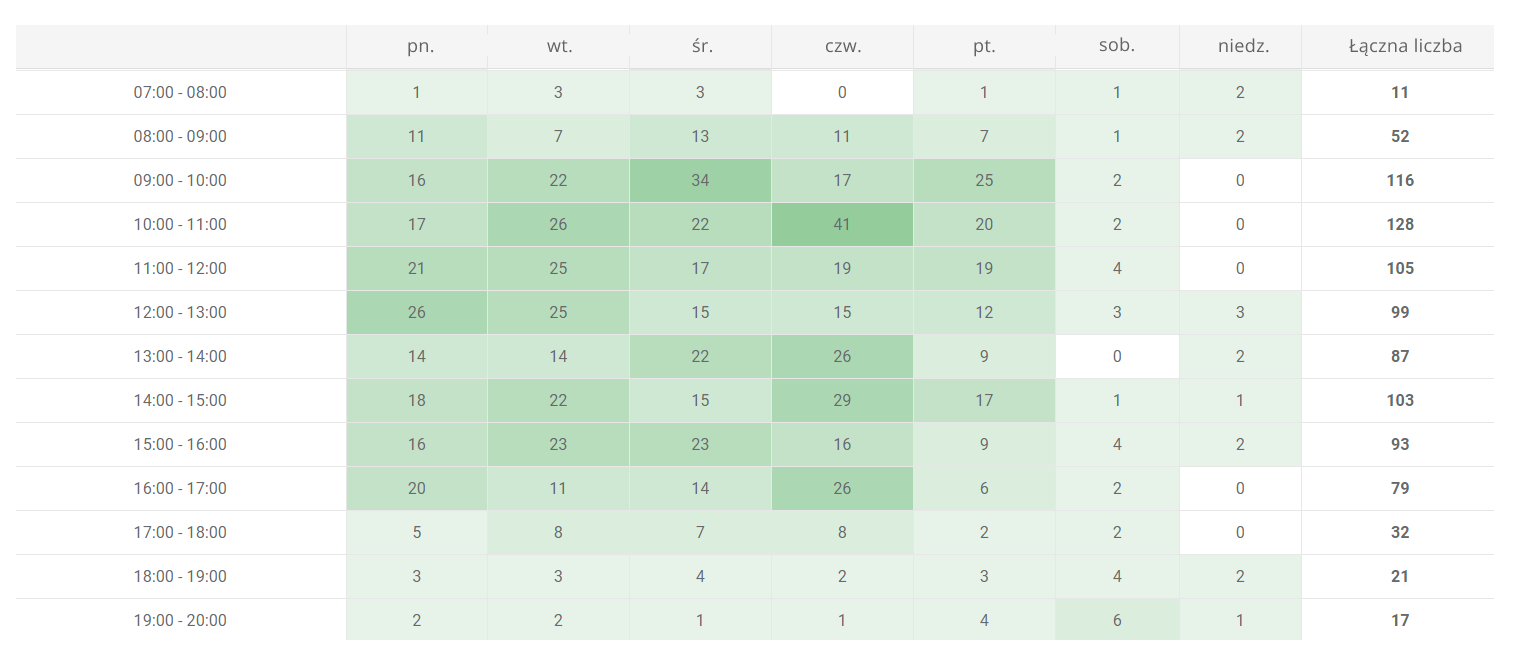The height and width of the screenshot is (669, 1526).
Task: Click the 10:00 - 11:00 row label
Action: 181,225
